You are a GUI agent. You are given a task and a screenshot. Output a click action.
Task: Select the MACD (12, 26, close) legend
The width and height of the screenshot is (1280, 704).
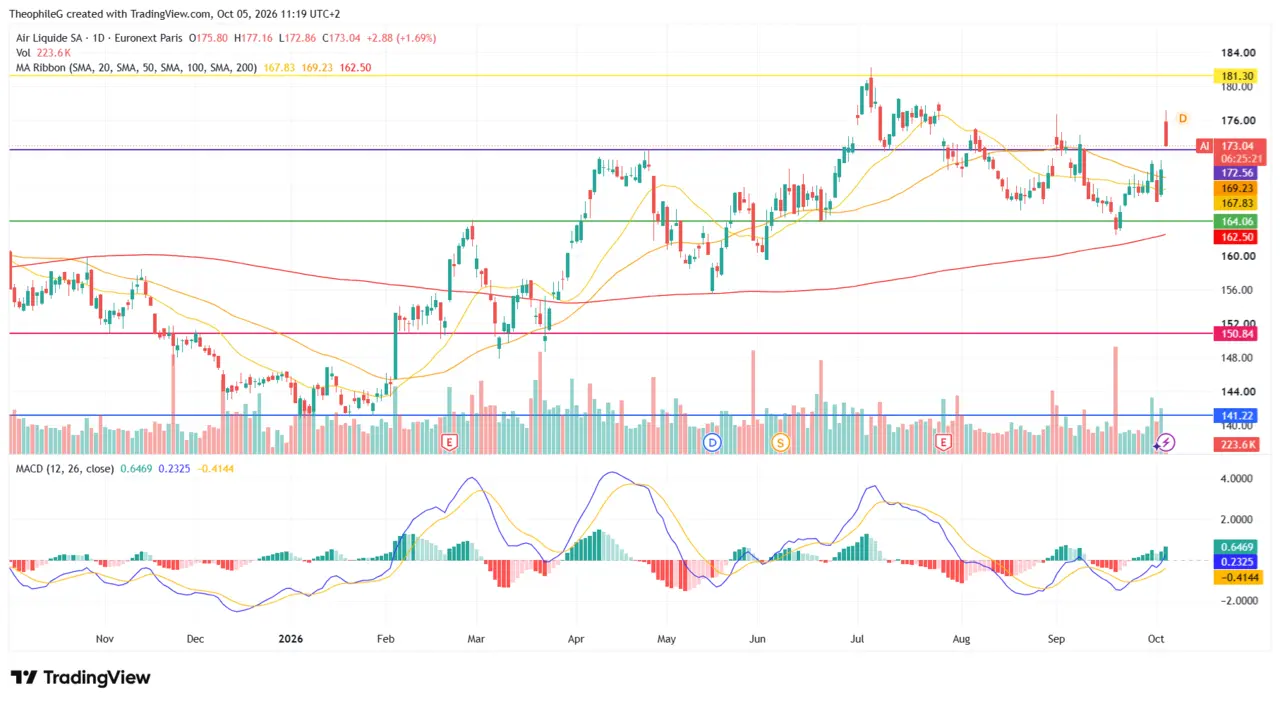click(x=65, y=468)
